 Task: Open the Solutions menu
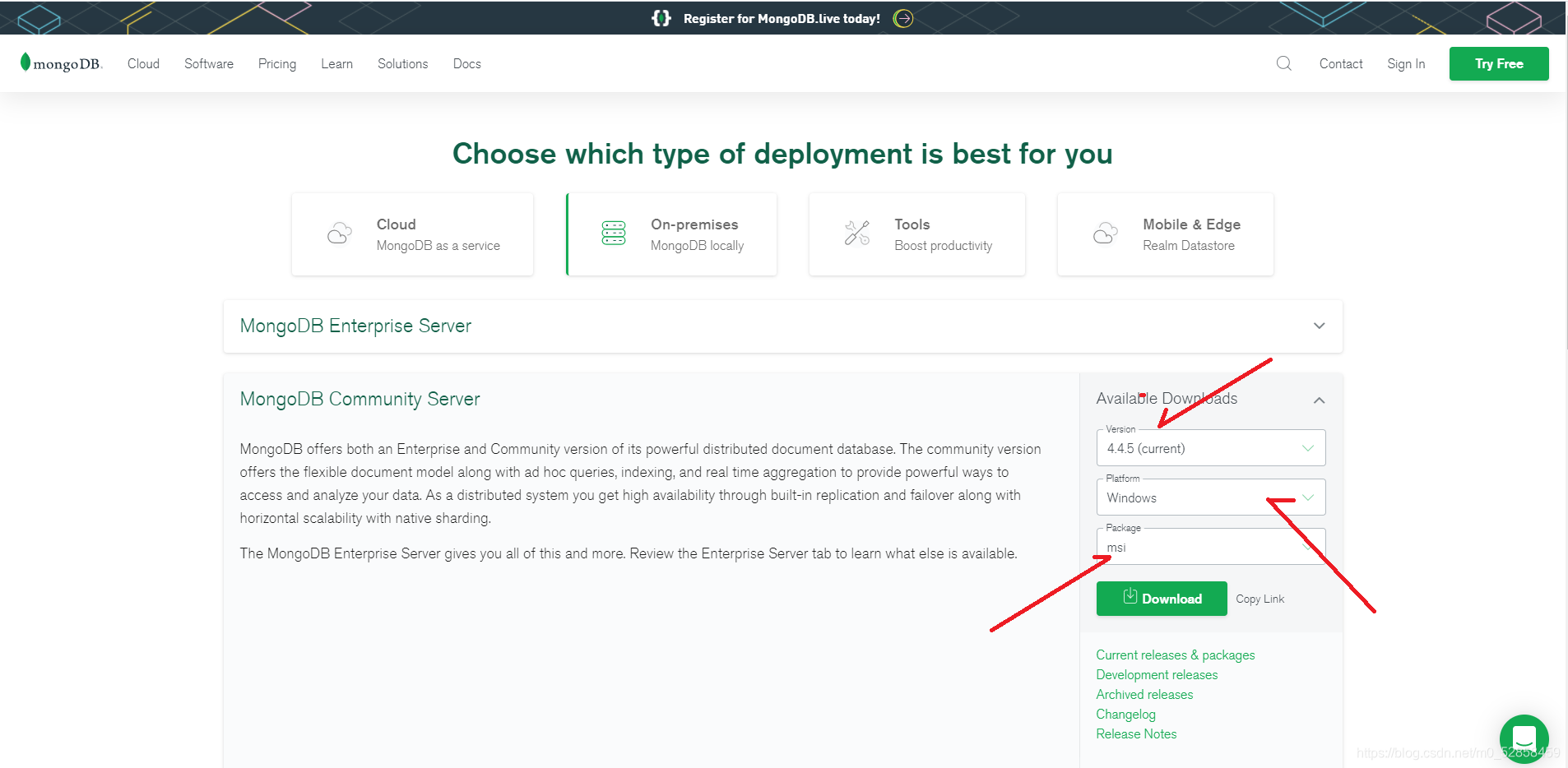[403, 63]
